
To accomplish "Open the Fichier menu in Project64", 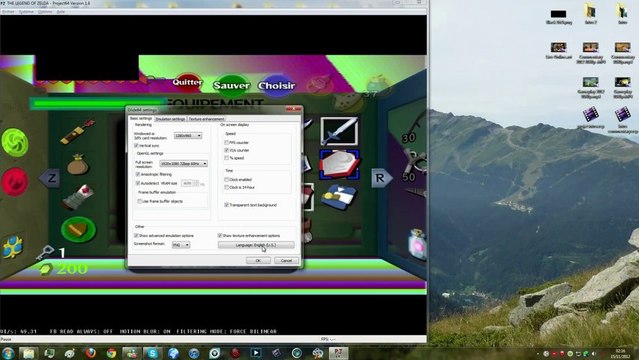I will (x=8, y=11).
